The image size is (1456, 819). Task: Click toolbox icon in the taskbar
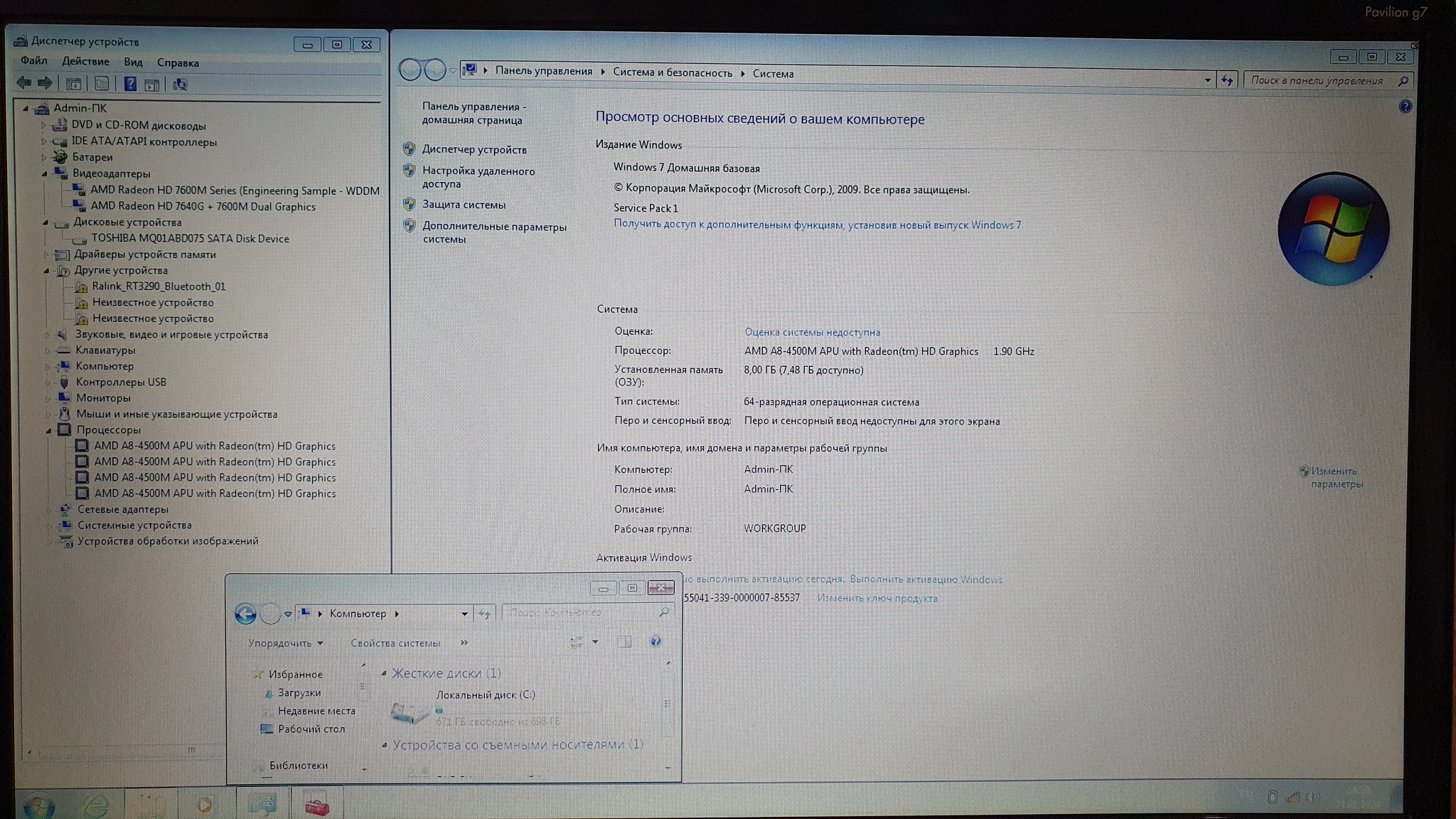click(316, 805)
